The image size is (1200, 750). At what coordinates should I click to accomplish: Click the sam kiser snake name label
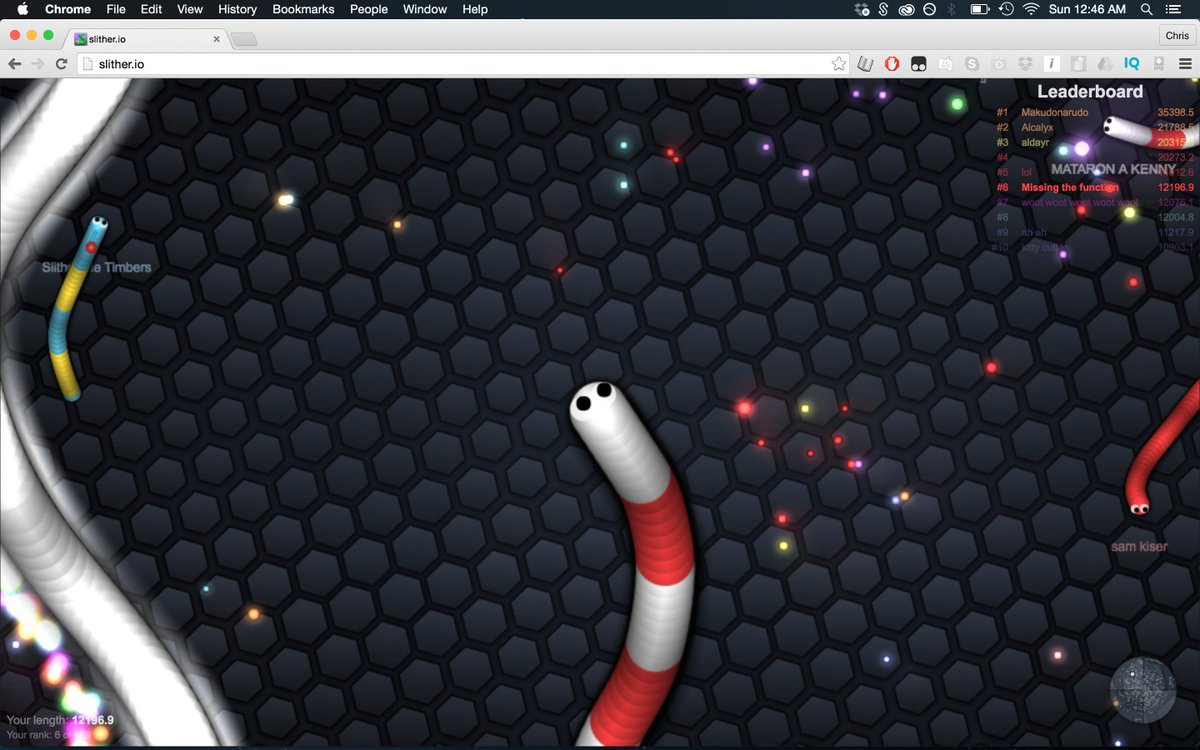click(x=1139, y=547)
